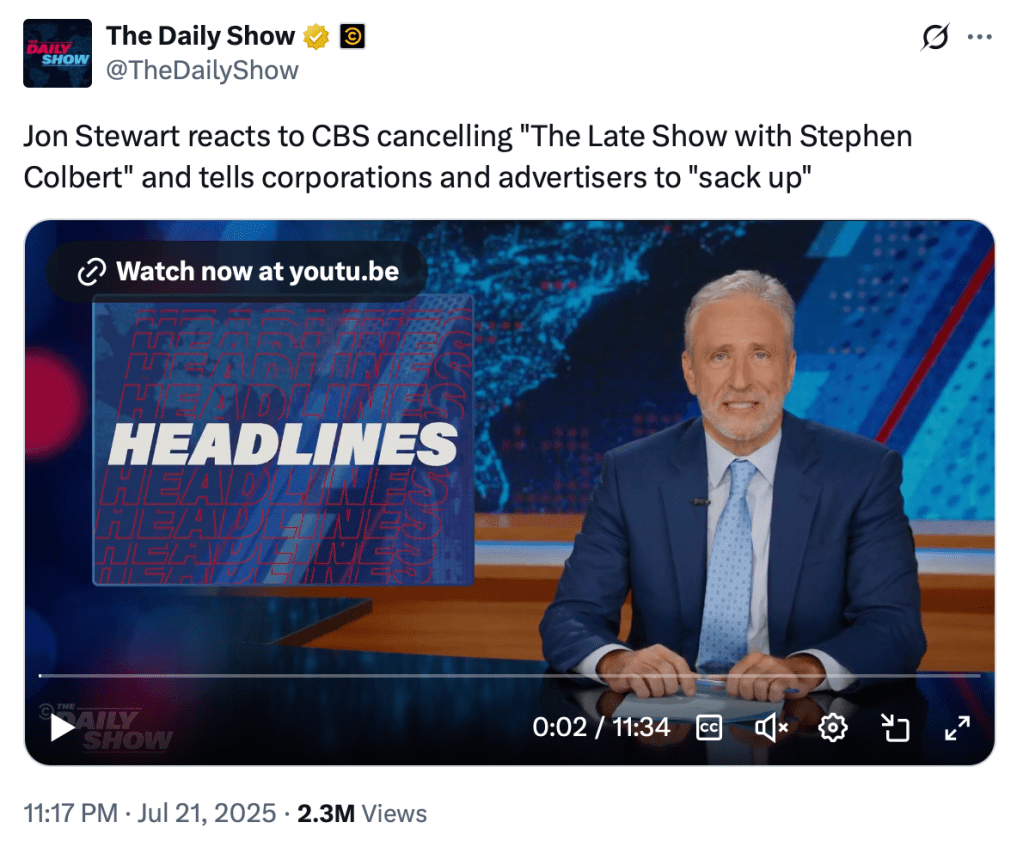Open the @TheDailyShow handle link
Image resolution: width=1023 pixels, height=853 pixels.
202,70
